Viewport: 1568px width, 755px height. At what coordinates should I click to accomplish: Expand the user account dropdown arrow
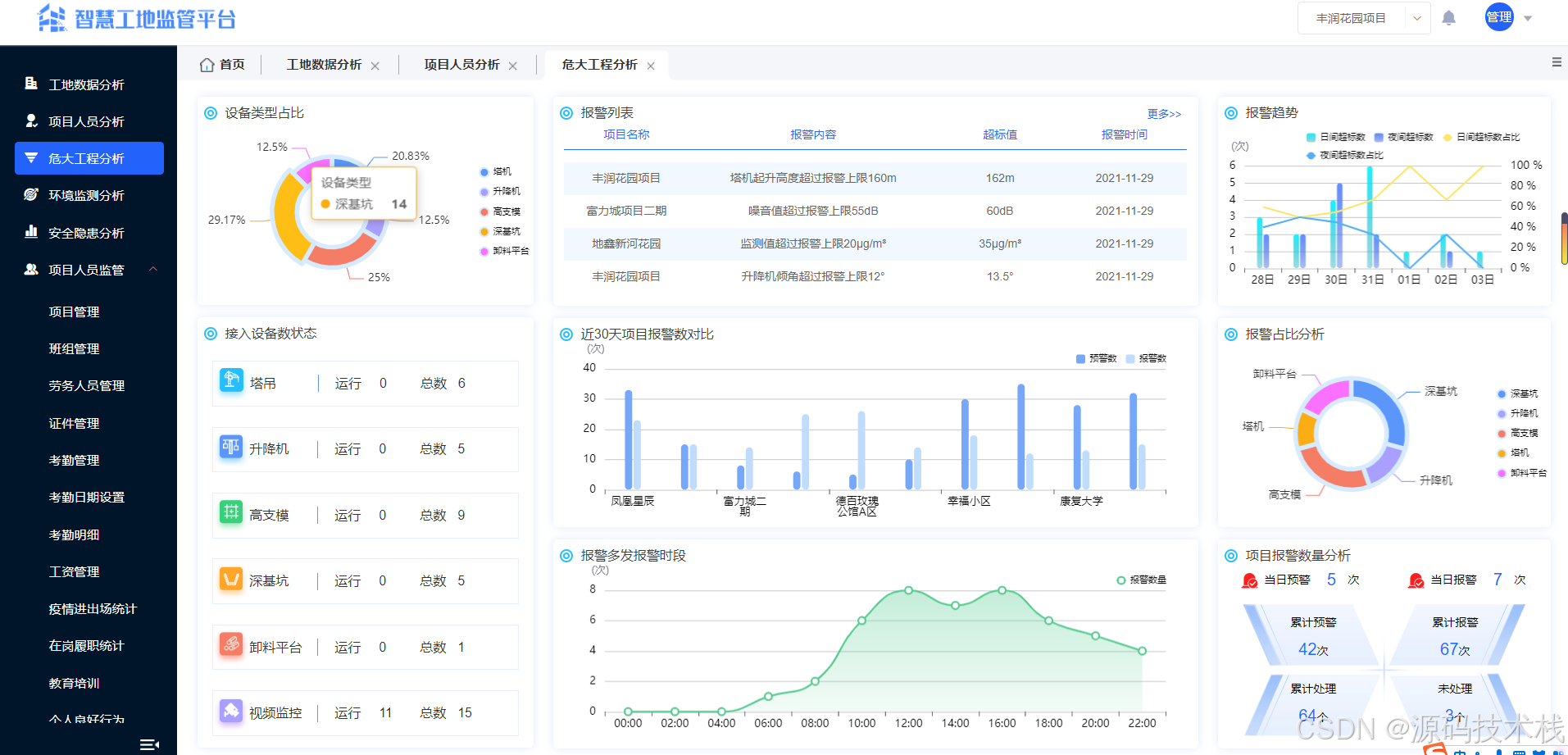[1528, 18]
